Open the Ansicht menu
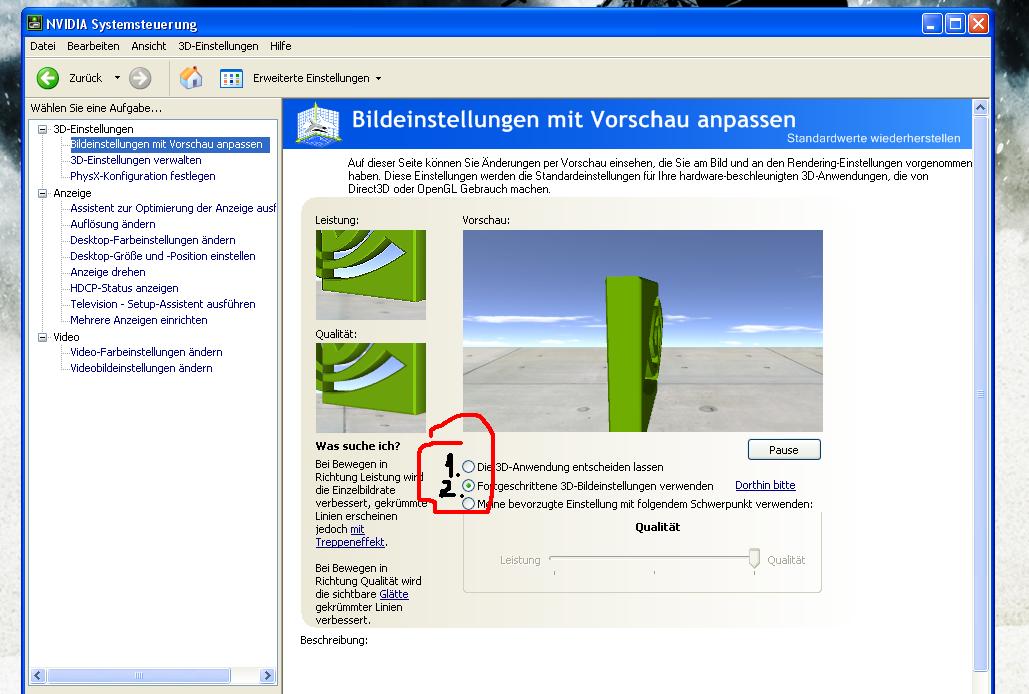1029x694 pixels. coord(148,46)
